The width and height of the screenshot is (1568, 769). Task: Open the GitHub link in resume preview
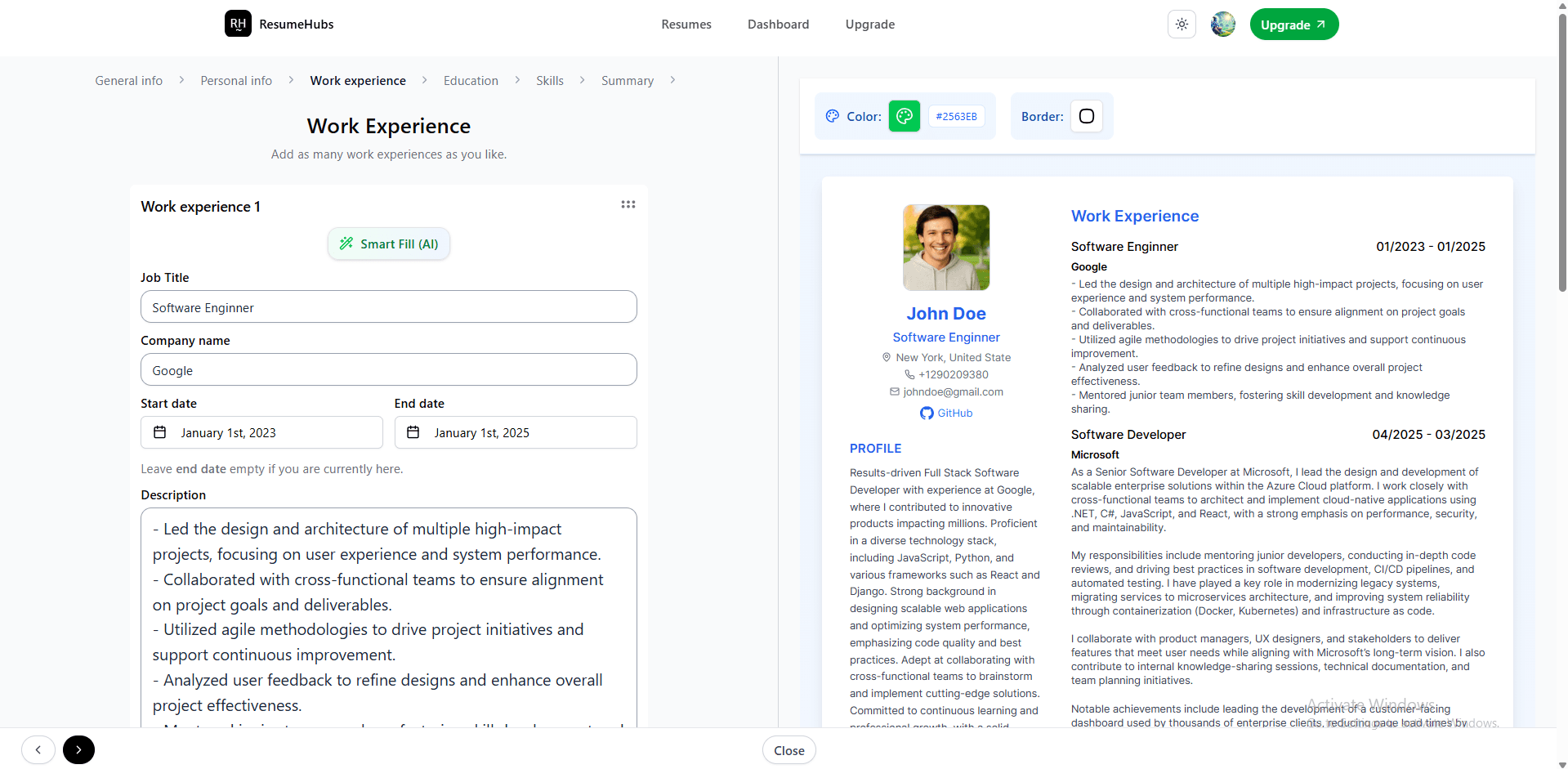(x=946, y=413)
